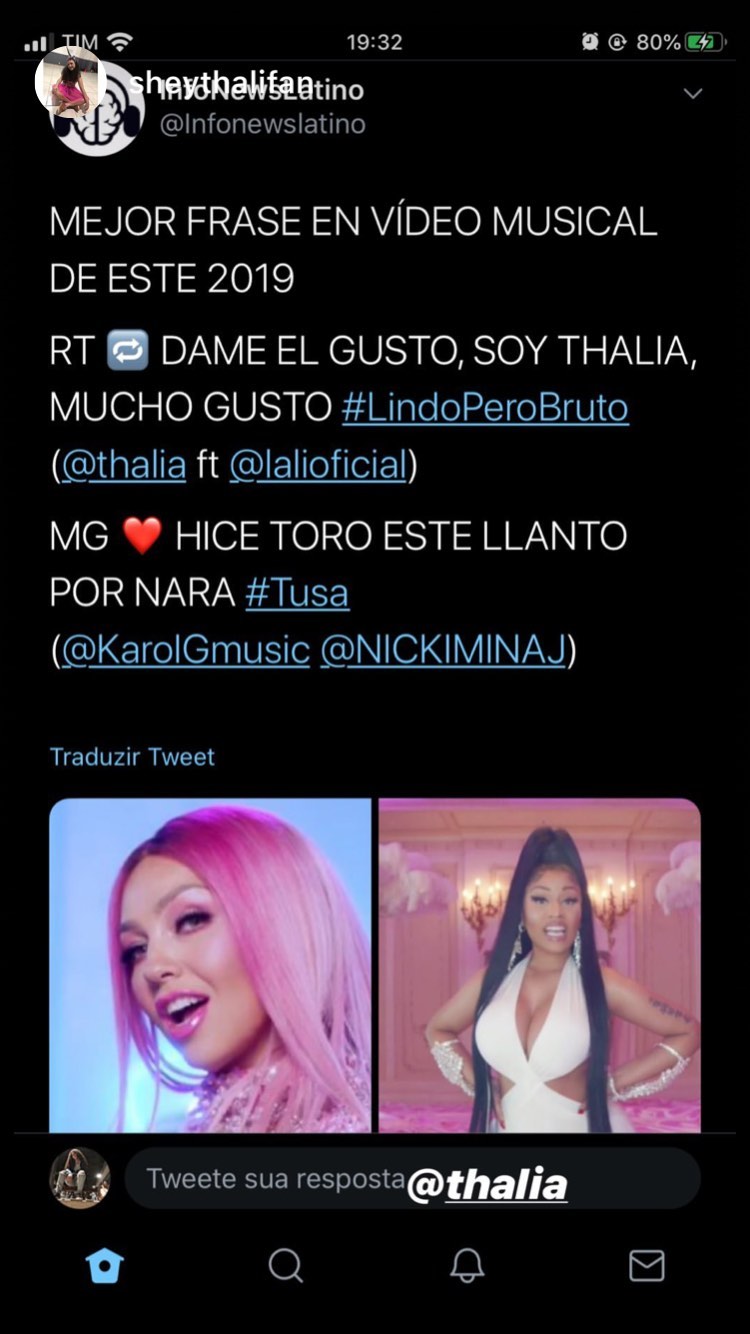The width and height of the screenshot is (750, 1334).
Task: Tap Traduzir Tweet to translate
Action: click(132, 757)
